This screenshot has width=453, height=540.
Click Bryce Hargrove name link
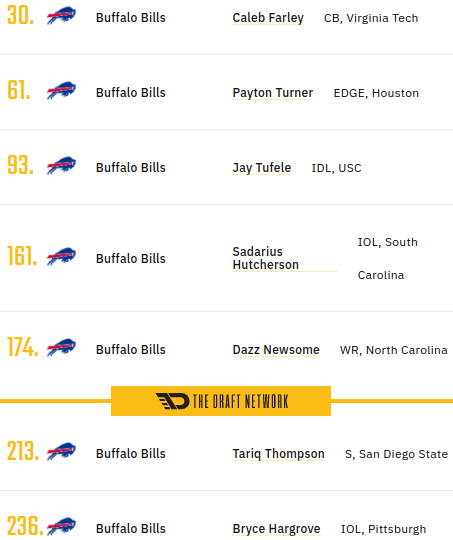point(276,529)
